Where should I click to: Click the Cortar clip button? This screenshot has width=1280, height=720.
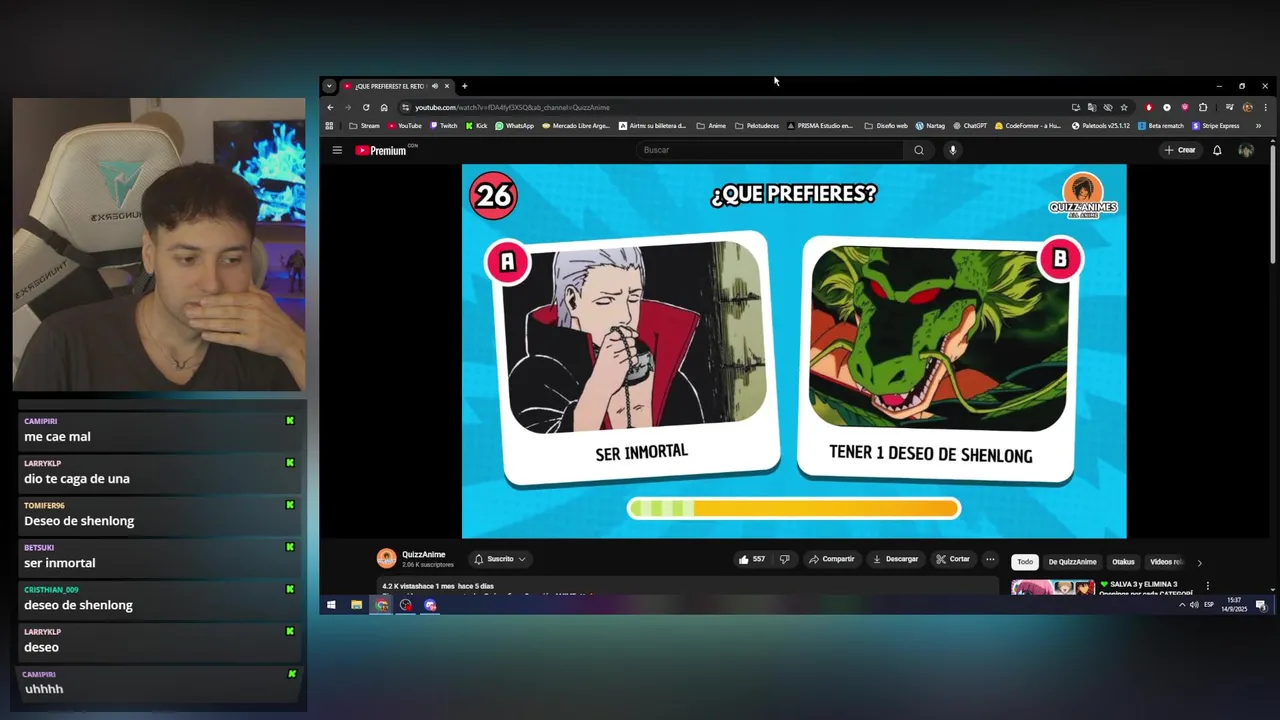point(953,559)
